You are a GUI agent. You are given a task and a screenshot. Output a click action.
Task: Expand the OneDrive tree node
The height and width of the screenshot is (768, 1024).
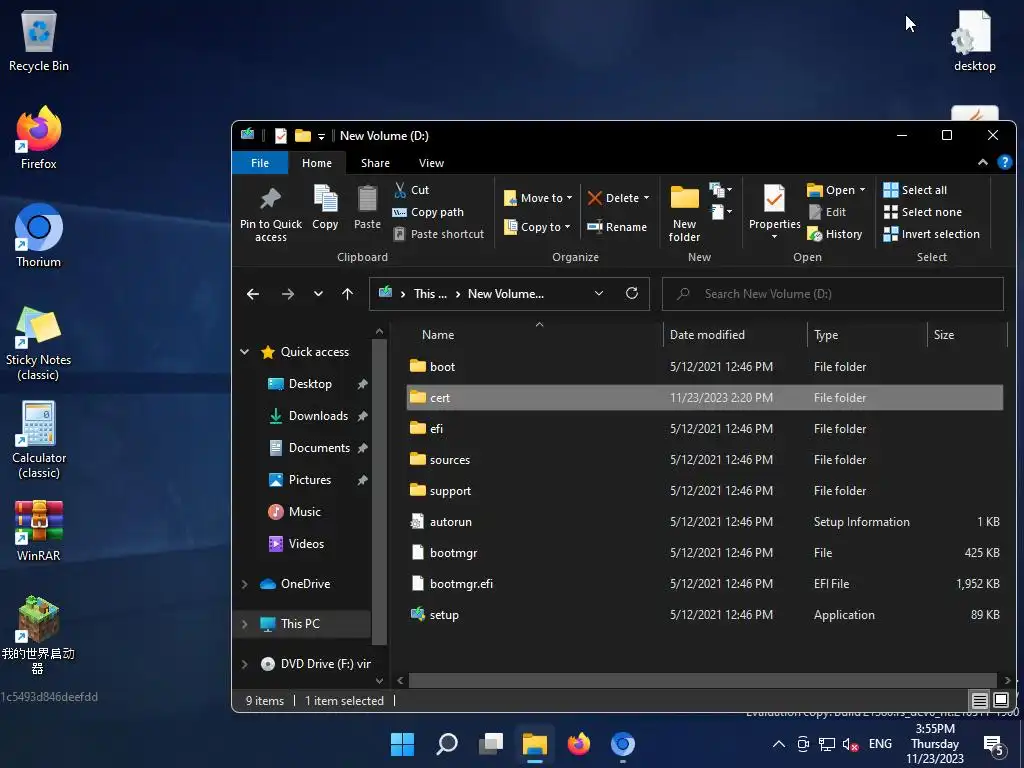(x=244, y=584)
